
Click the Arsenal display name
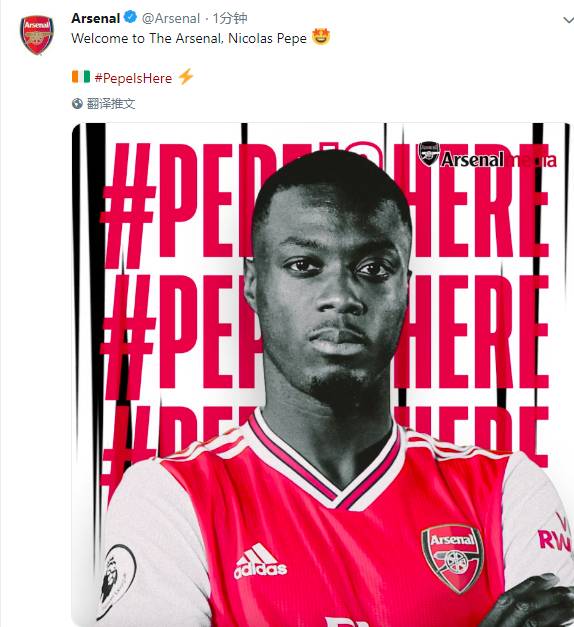(x=96, y=18)
